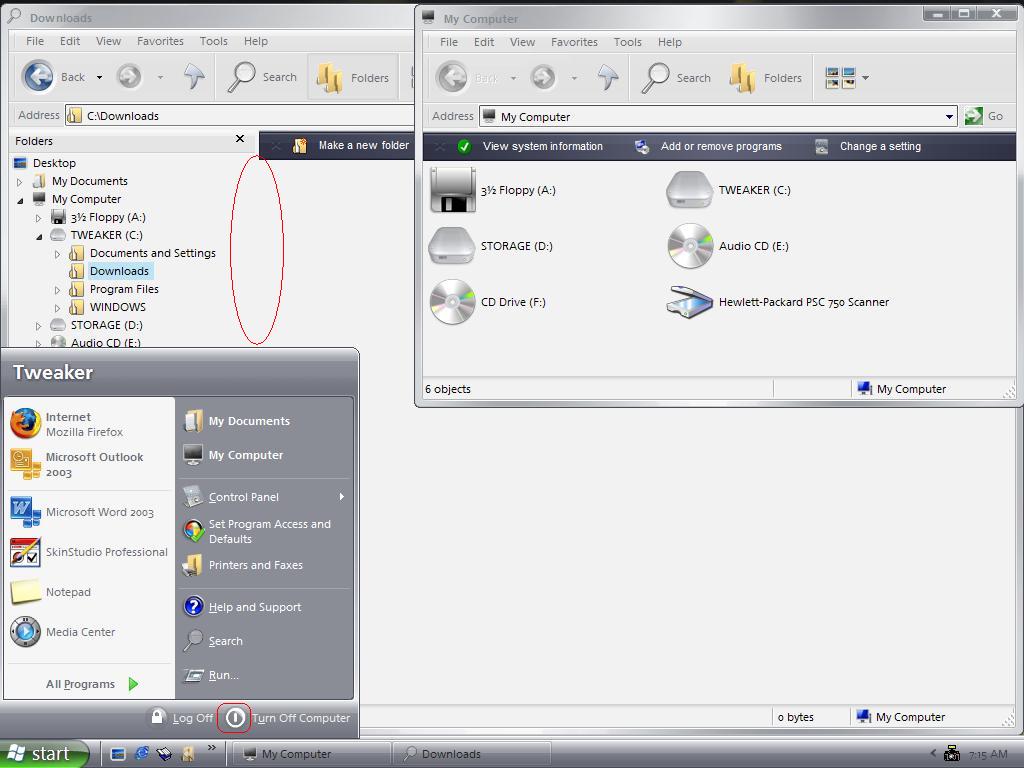
Task: Switch to the Downloads taskbar button
Action: pos(471,754)
